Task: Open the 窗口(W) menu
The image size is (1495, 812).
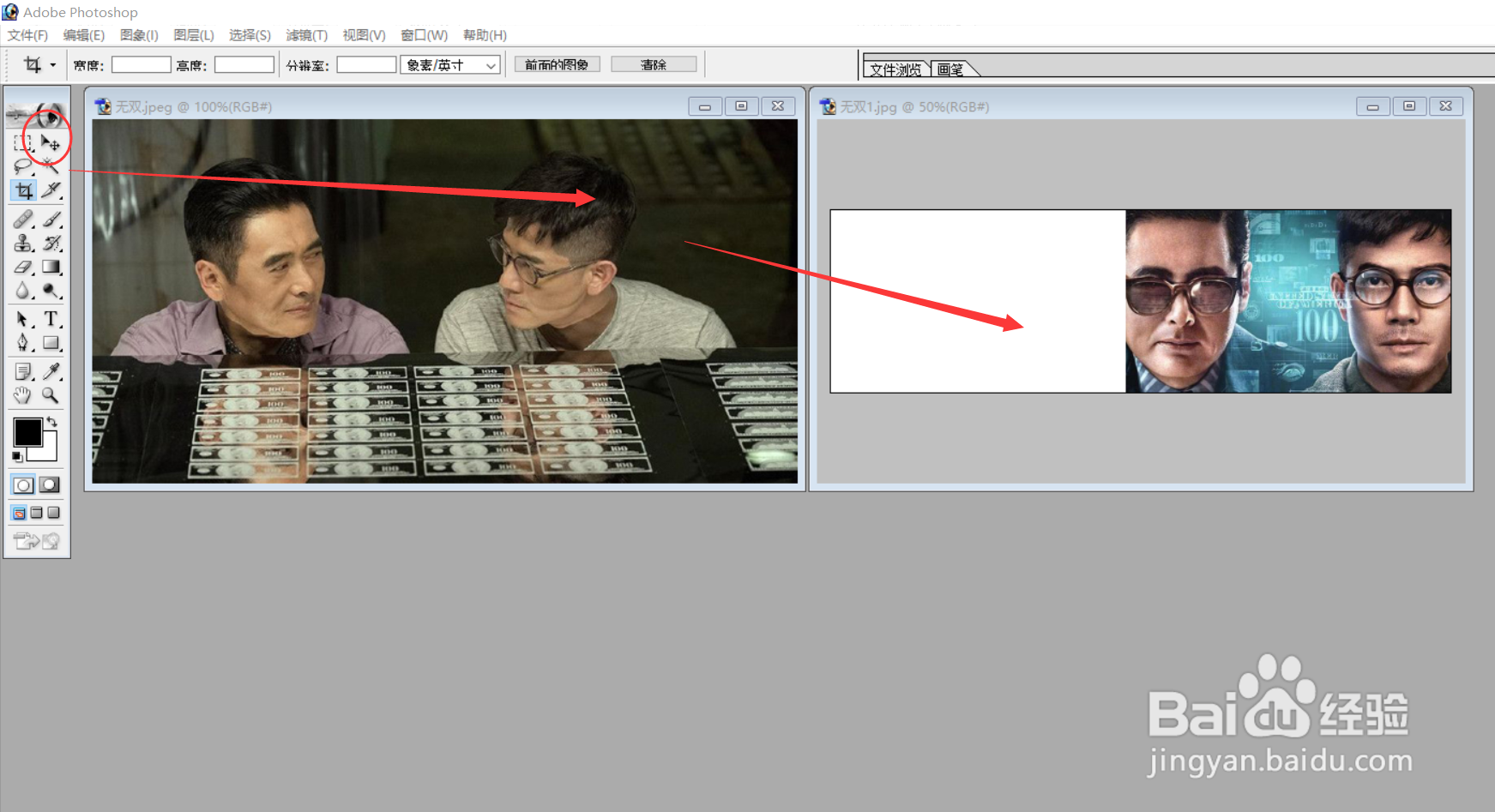Action: click(425, 35)
